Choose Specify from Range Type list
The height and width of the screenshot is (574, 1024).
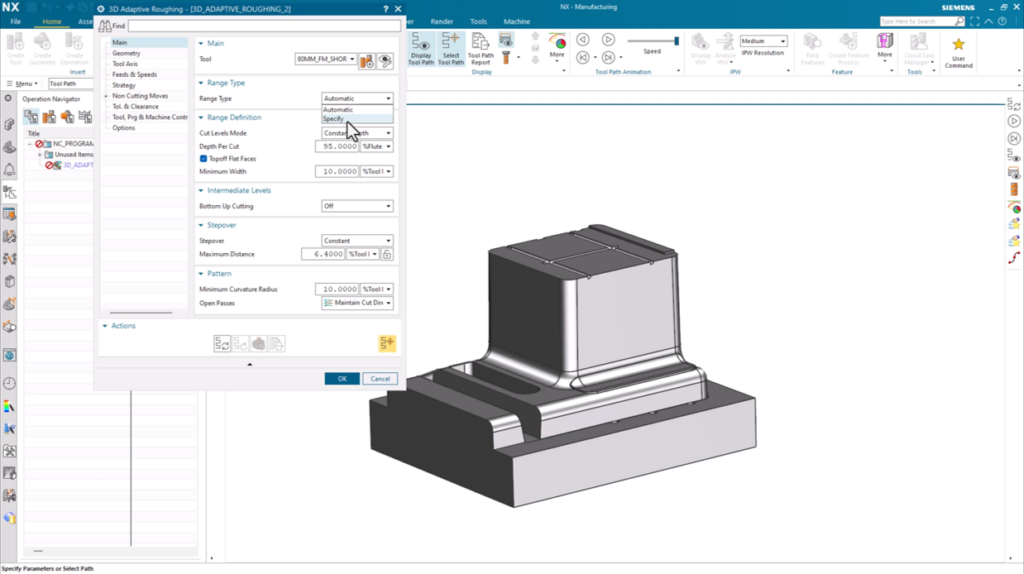(333, 119)
